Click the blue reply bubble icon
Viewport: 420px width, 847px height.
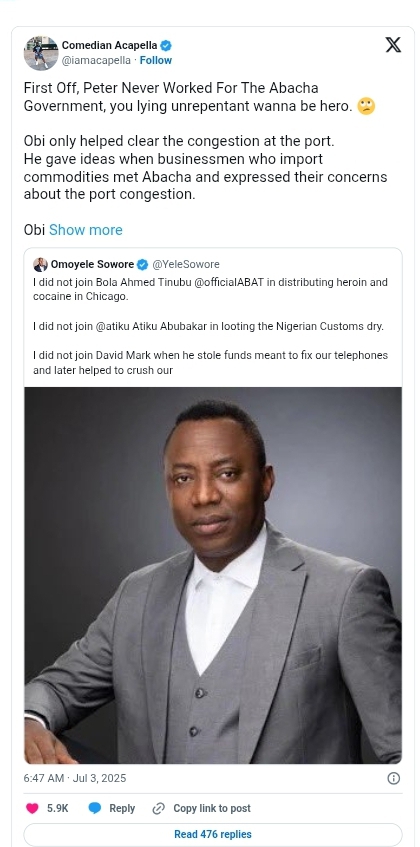click(95, 808)
